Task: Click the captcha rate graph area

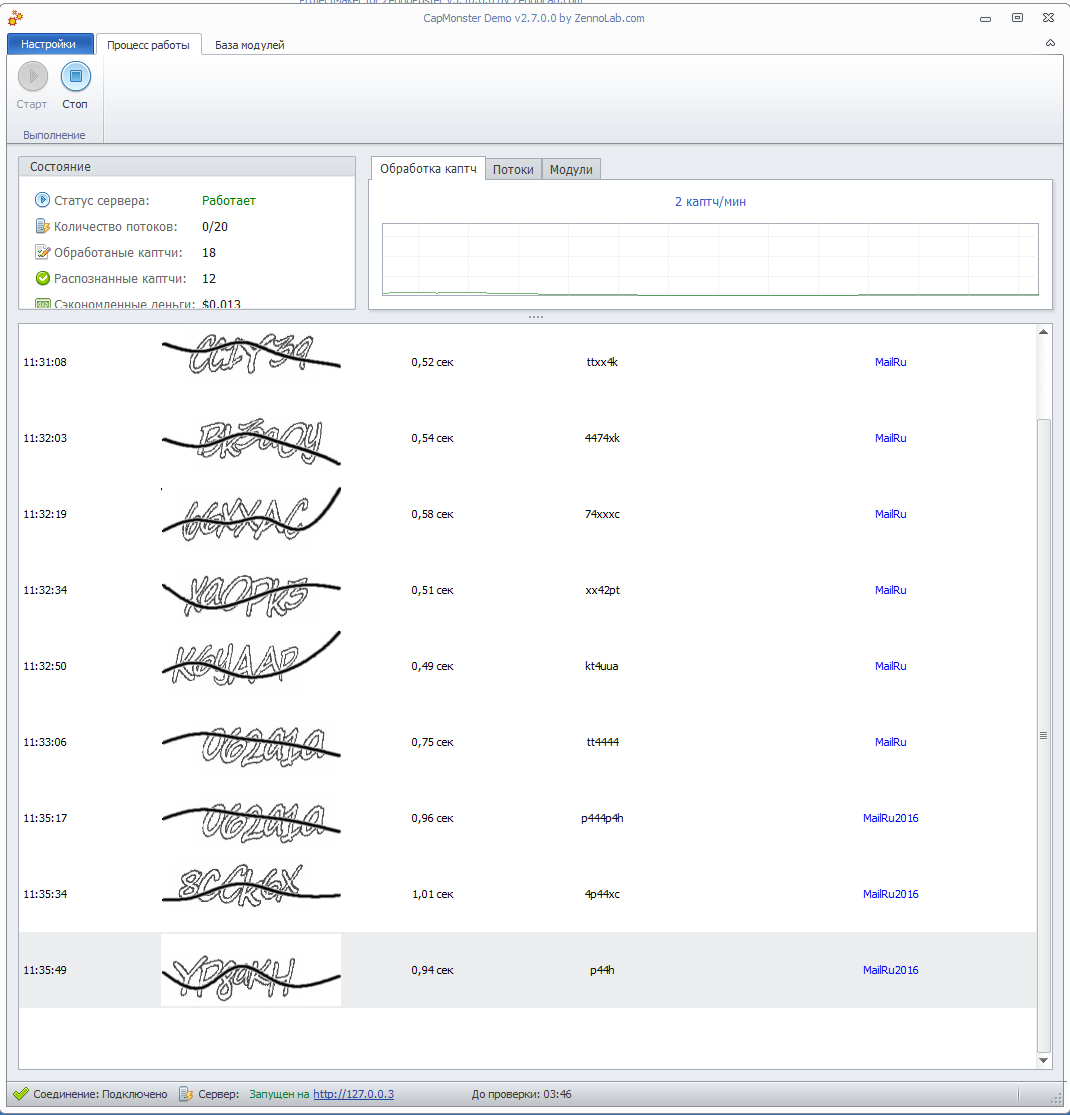Action: (x=710, y=259)
